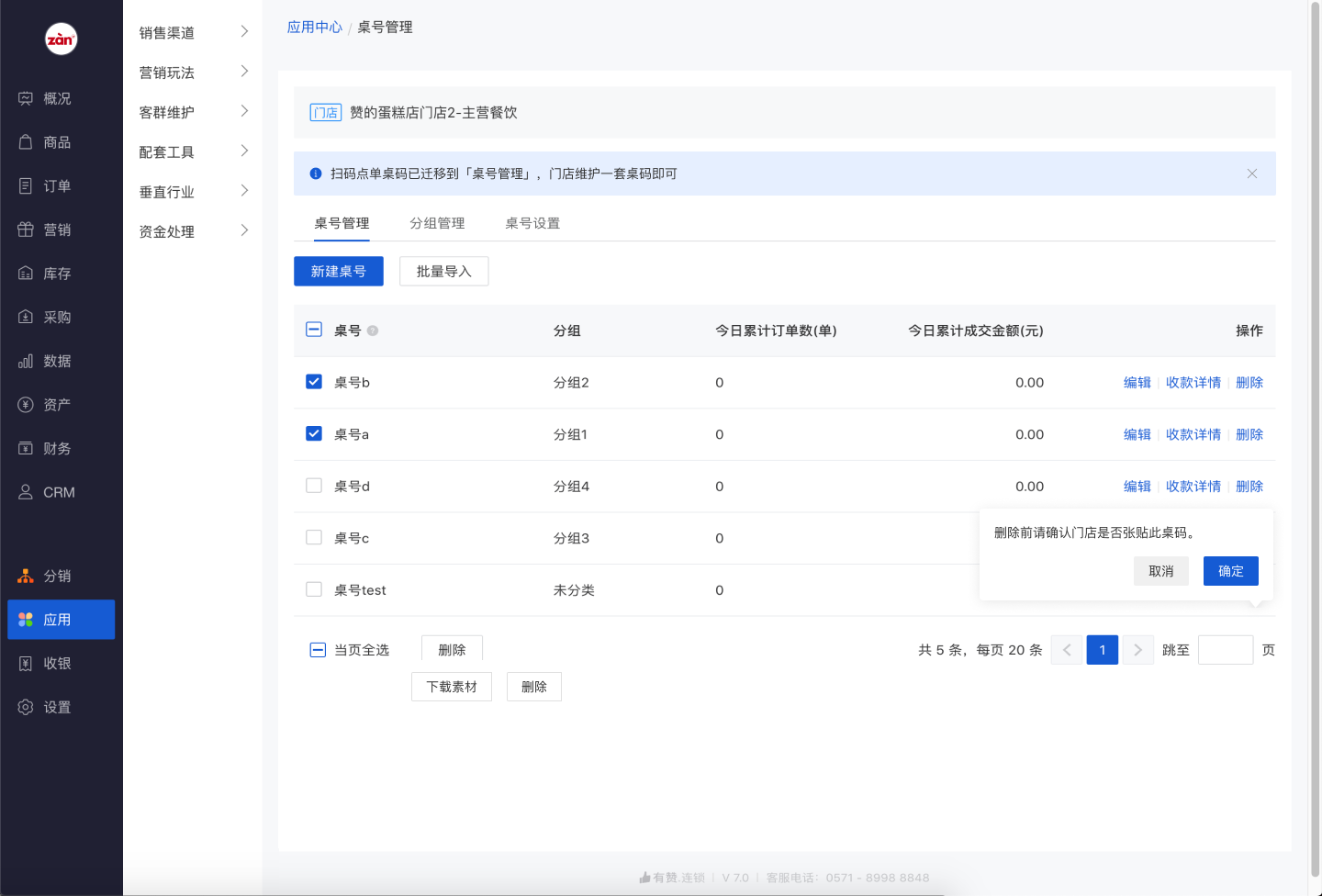Uncheck the 桌号b row checkbox
1322x896 pixels.
click(x=314, y=382)
